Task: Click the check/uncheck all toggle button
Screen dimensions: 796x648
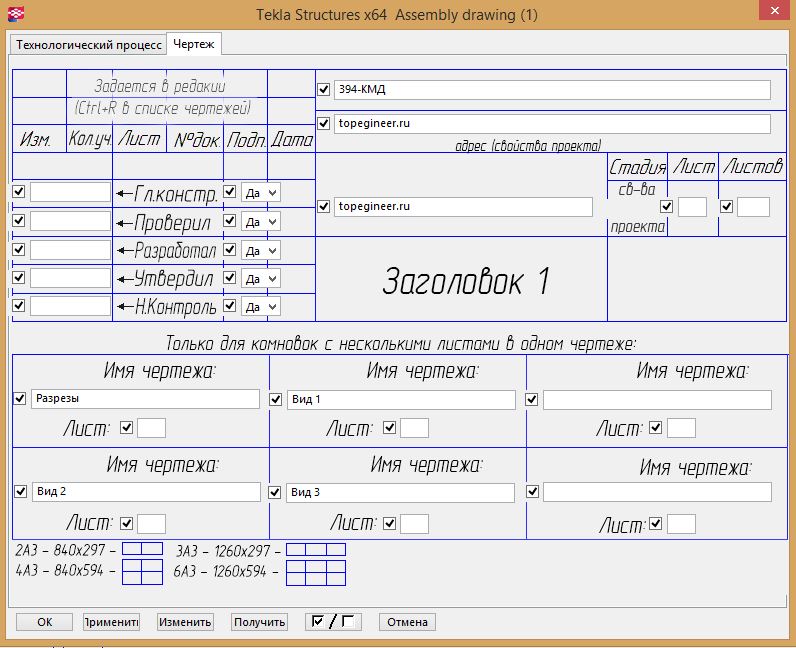Action: click(332, 622)
